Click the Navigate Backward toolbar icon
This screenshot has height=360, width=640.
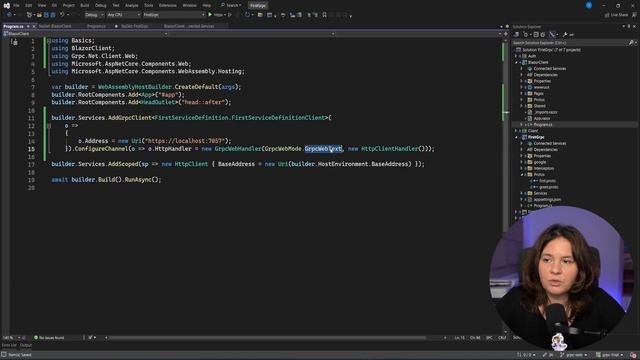coord(9,15)
